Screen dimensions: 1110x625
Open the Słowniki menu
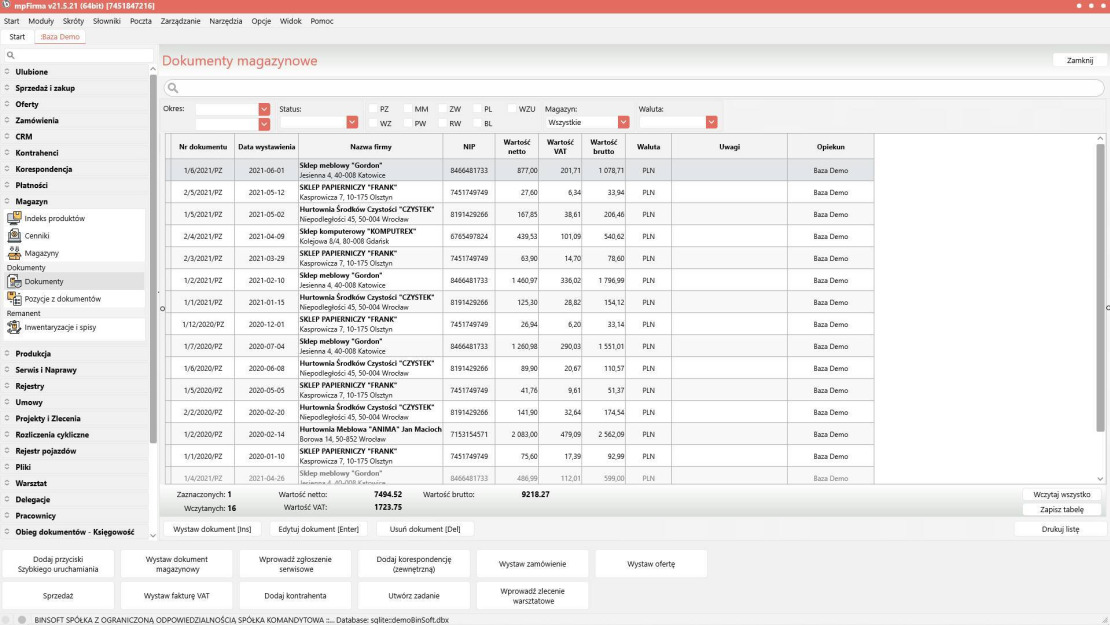pos(107,21)
